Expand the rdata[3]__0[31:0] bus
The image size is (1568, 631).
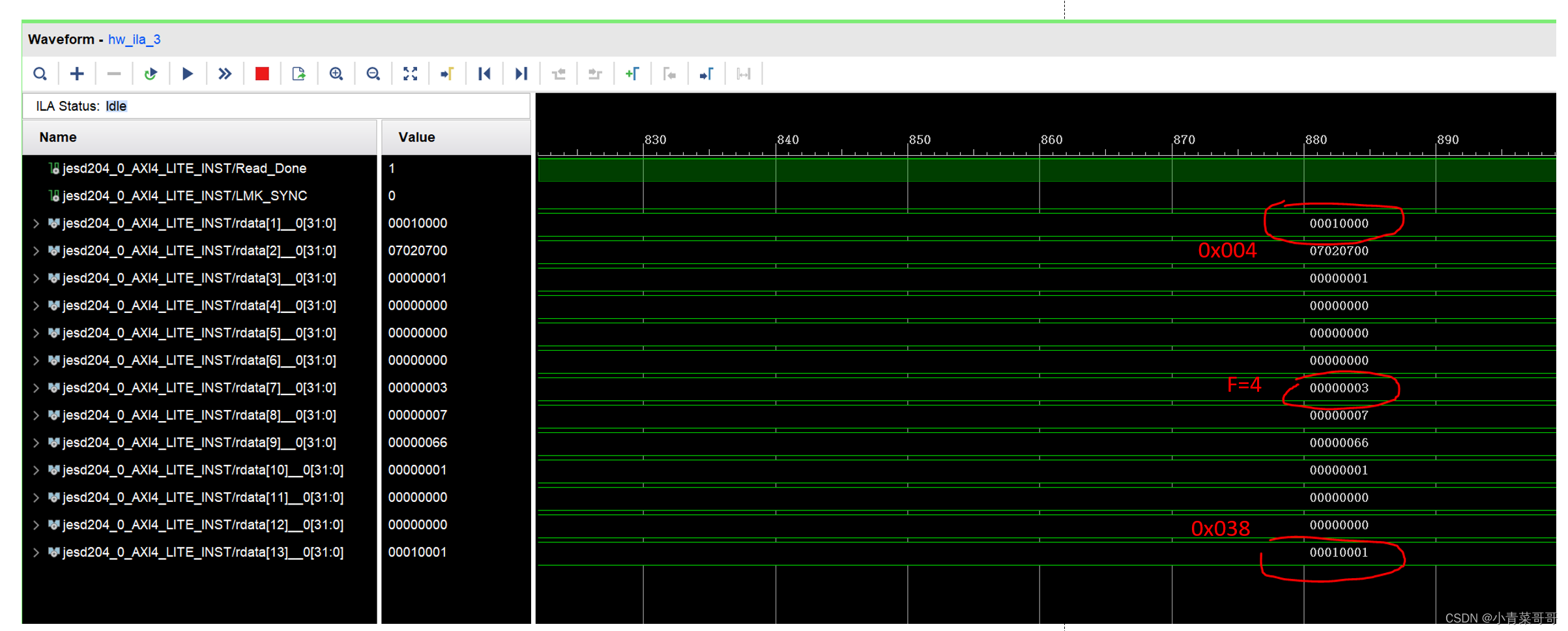(x=36, y=278)
